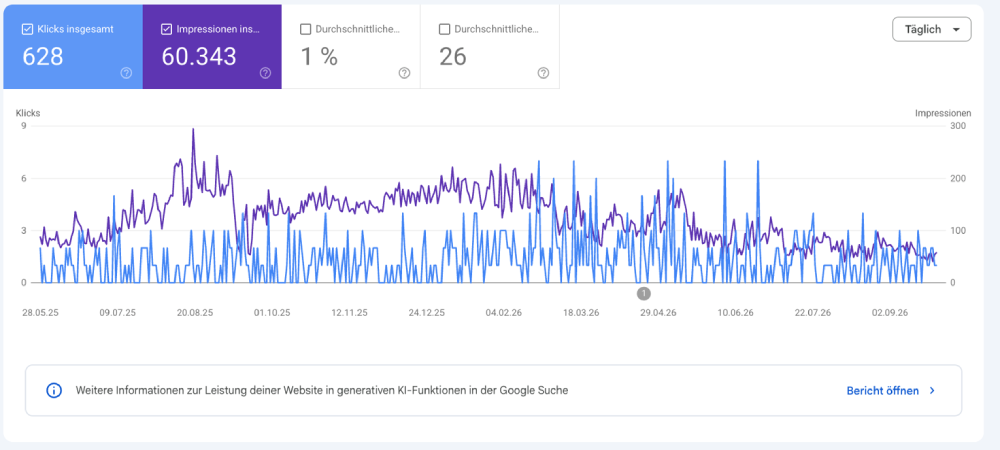Click the 22.07.26 date label

coord(812,313)
